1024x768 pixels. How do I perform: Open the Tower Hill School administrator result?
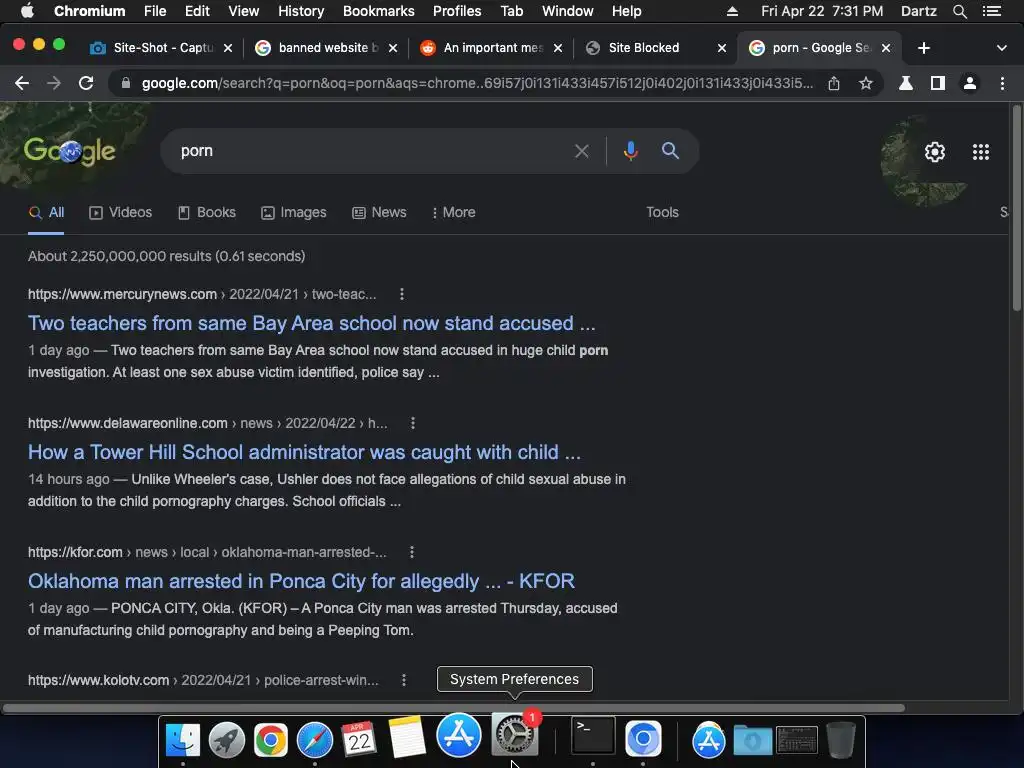pyautogui.click(x=304, y=453)
